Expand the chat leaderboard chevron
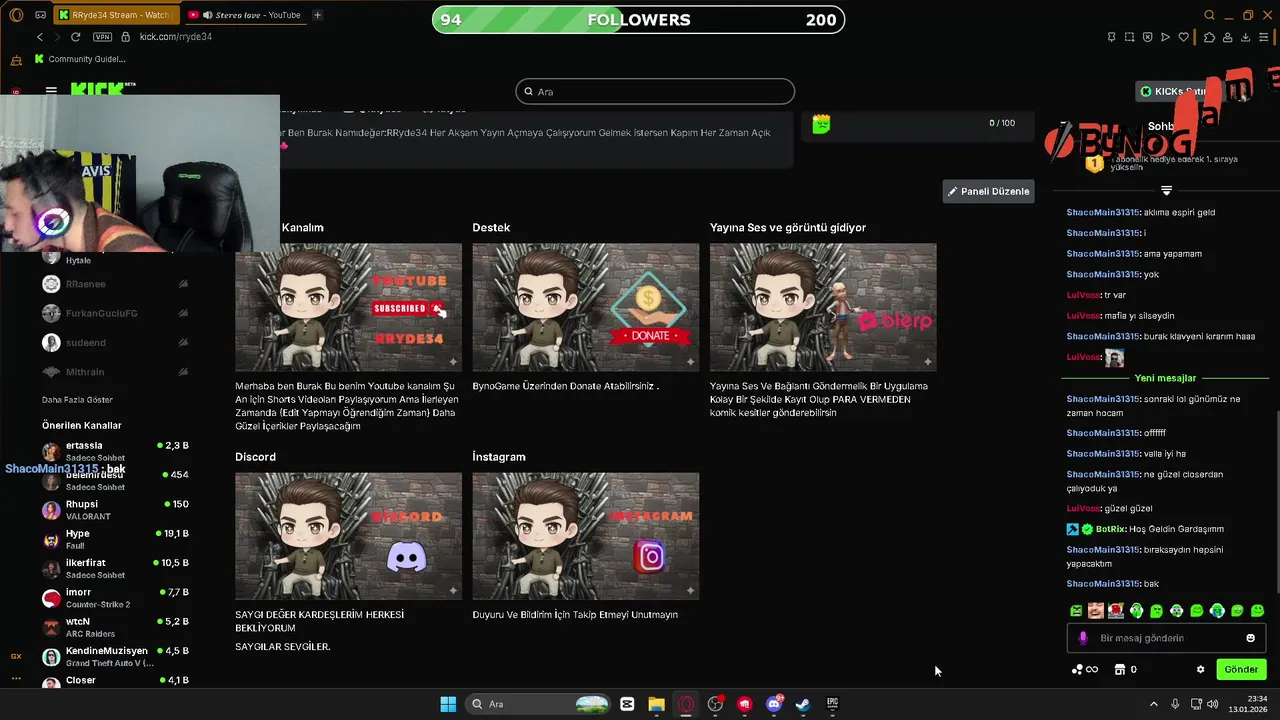 (1166, 190)
